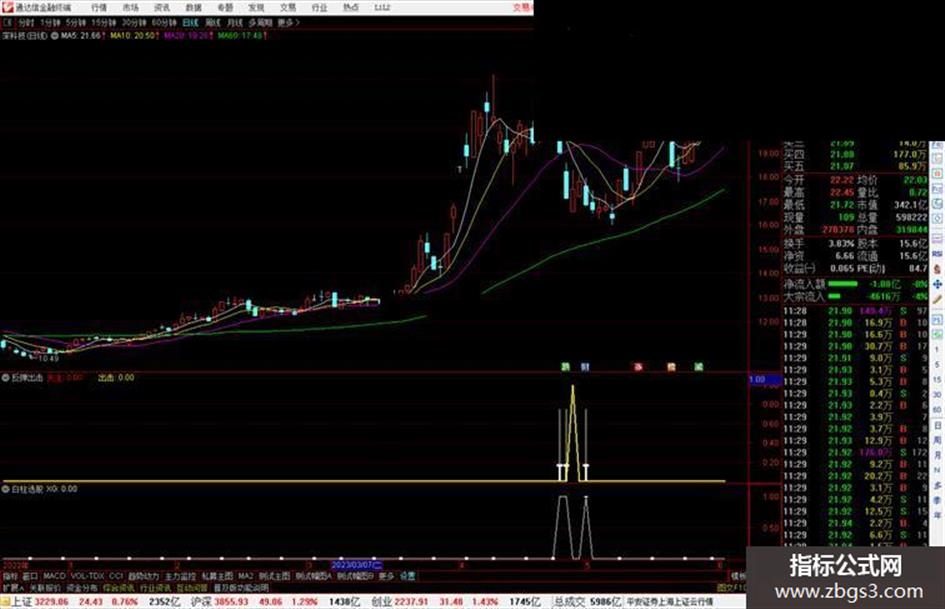
Task: Click the RSI icon in right sidebar
Action: click(x=937, y=254)
